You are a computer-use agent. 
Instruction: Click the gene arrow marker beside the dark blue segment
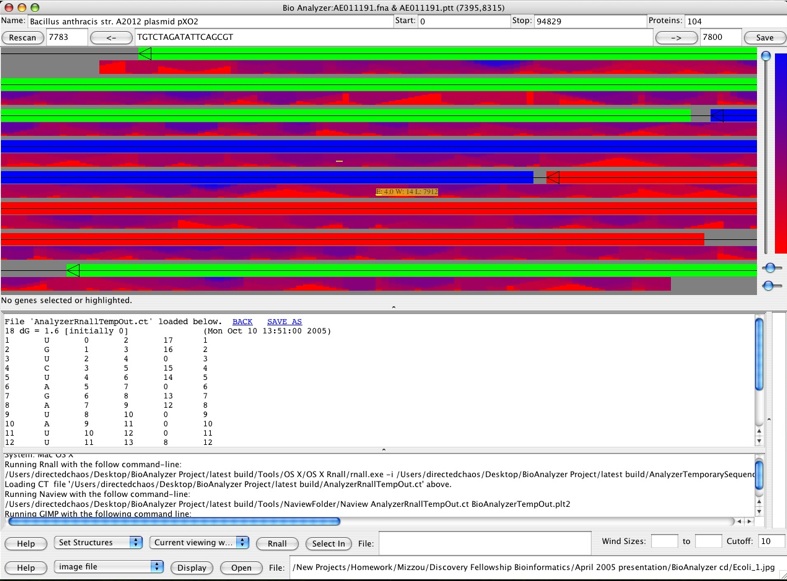point(717,115)
